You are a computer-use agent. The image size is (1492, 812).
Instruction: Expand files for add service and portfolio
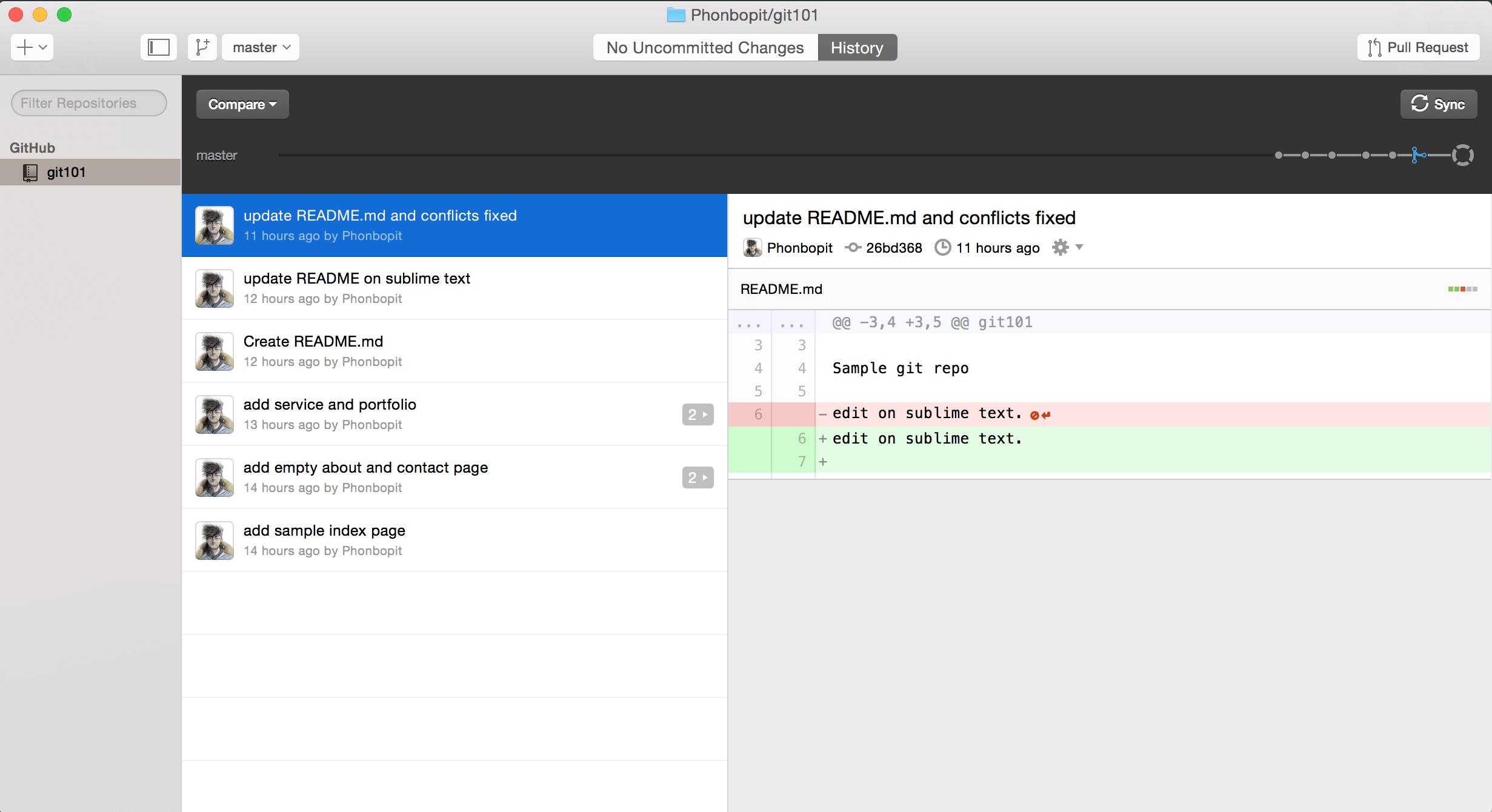(698, 414)
